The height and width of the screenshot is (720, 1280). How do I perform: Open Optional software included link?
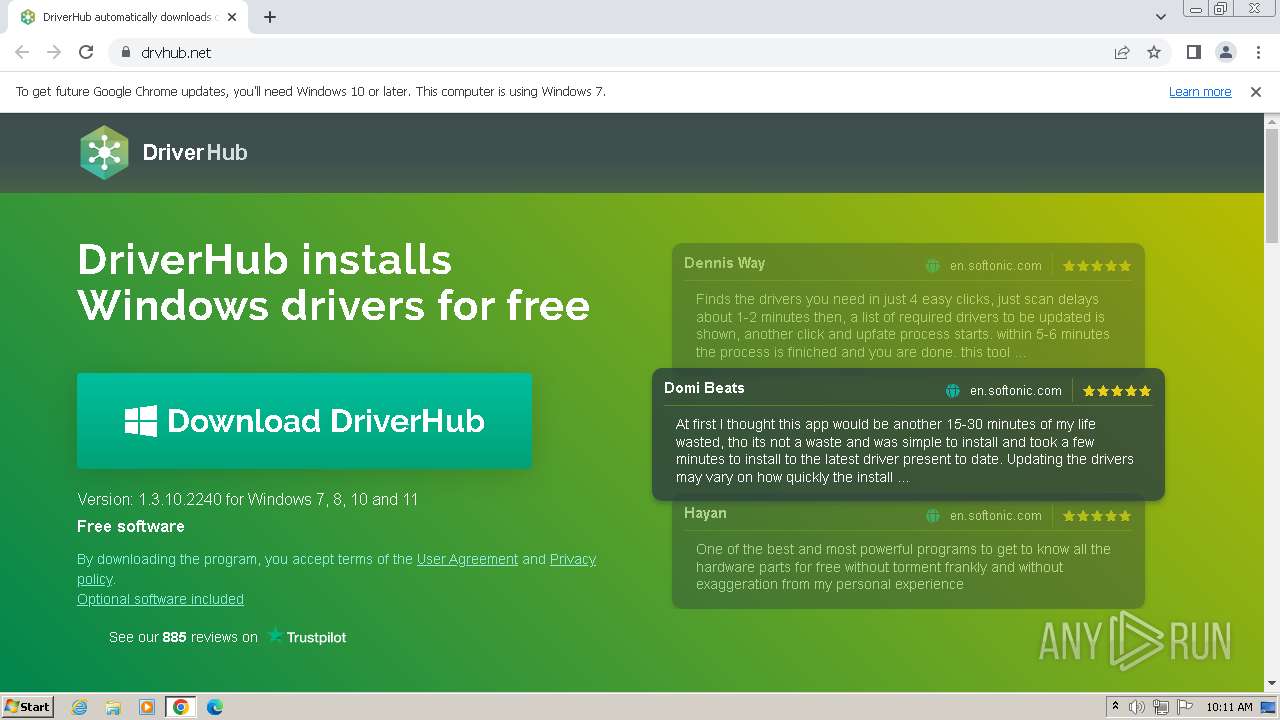160,599
